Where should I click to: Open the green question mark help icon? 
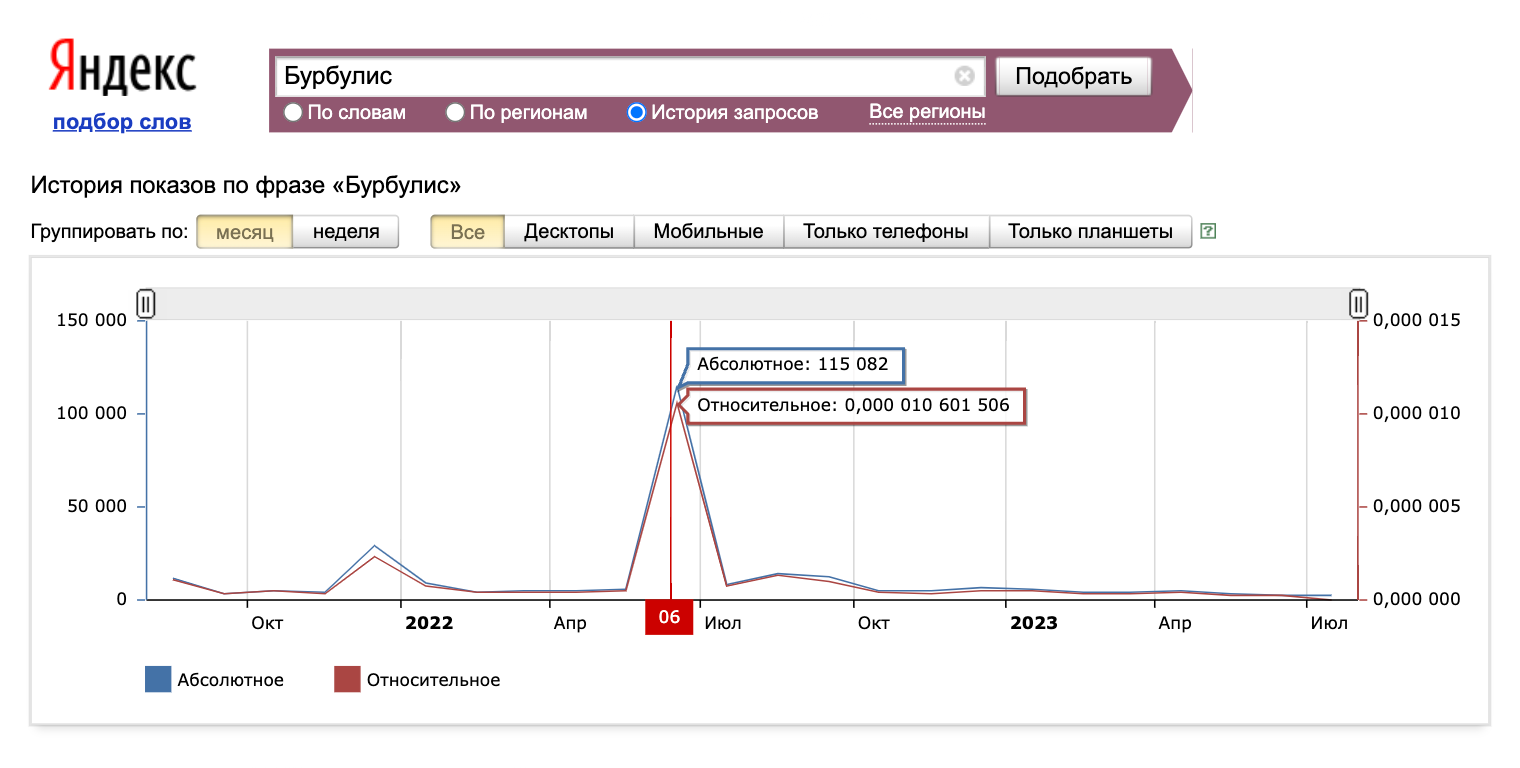[1208, 232]
